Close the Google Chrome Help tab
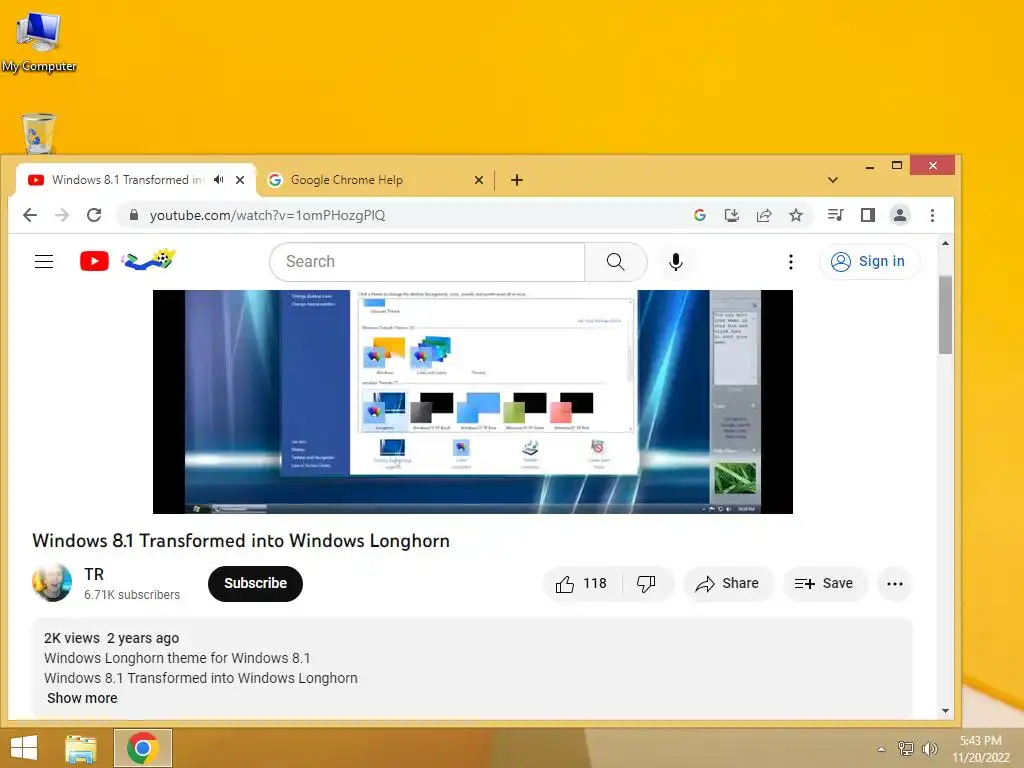This screenshot has width=1024, height=768. coord(479,180)
